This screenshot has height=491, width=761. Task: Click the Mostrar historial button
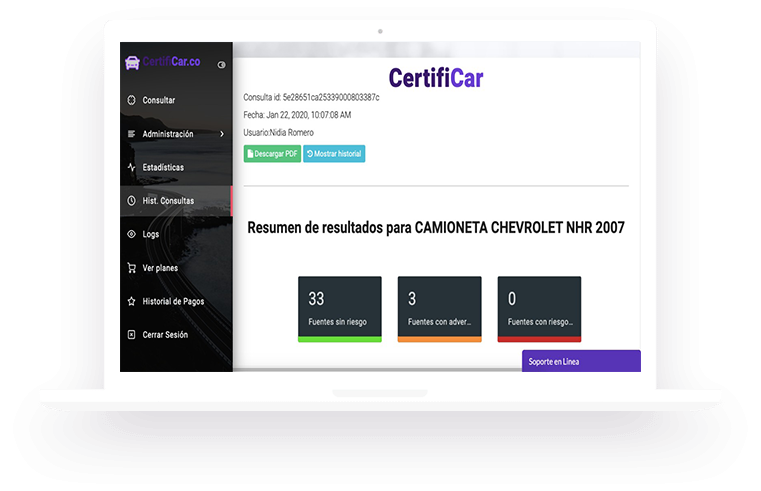(x=334, y=154)
